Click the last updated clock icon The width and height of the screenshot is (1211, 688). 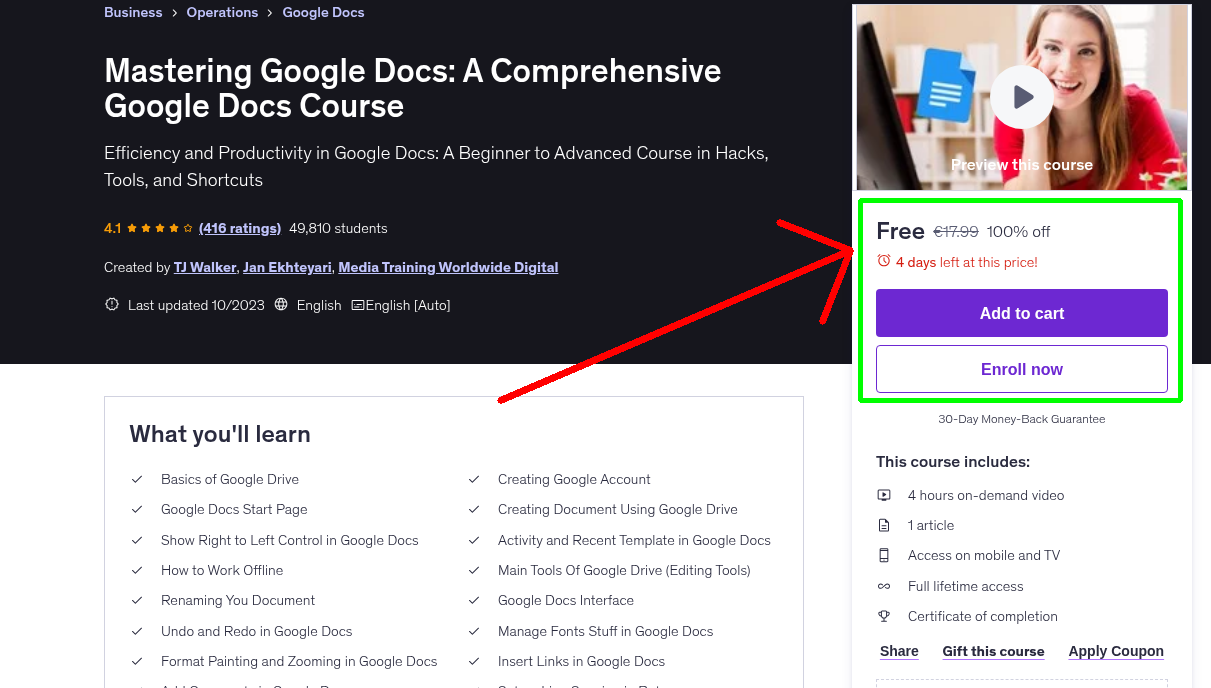[x=111, y=304]
